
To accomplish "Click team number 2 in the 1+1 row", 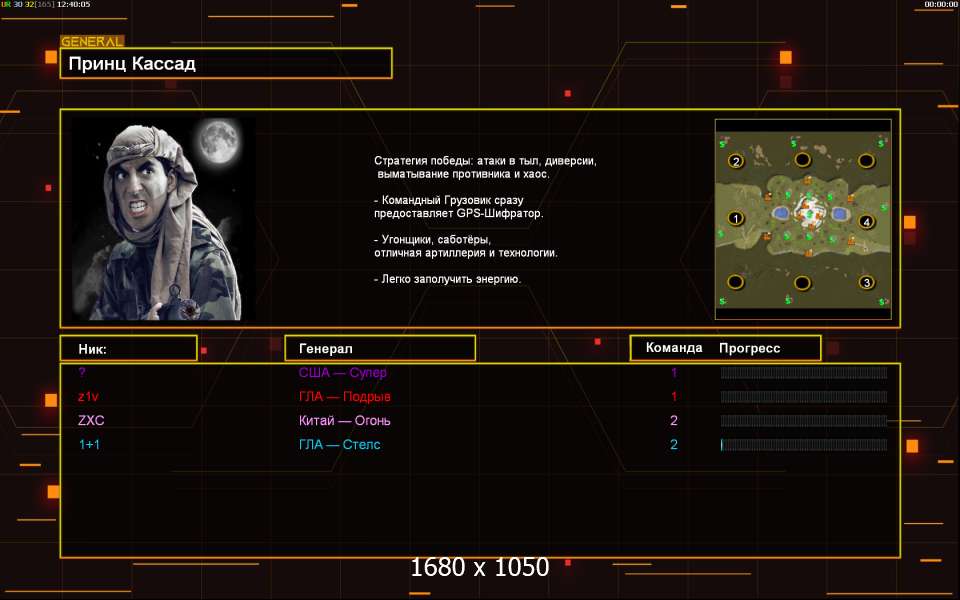I will [674, 445].
